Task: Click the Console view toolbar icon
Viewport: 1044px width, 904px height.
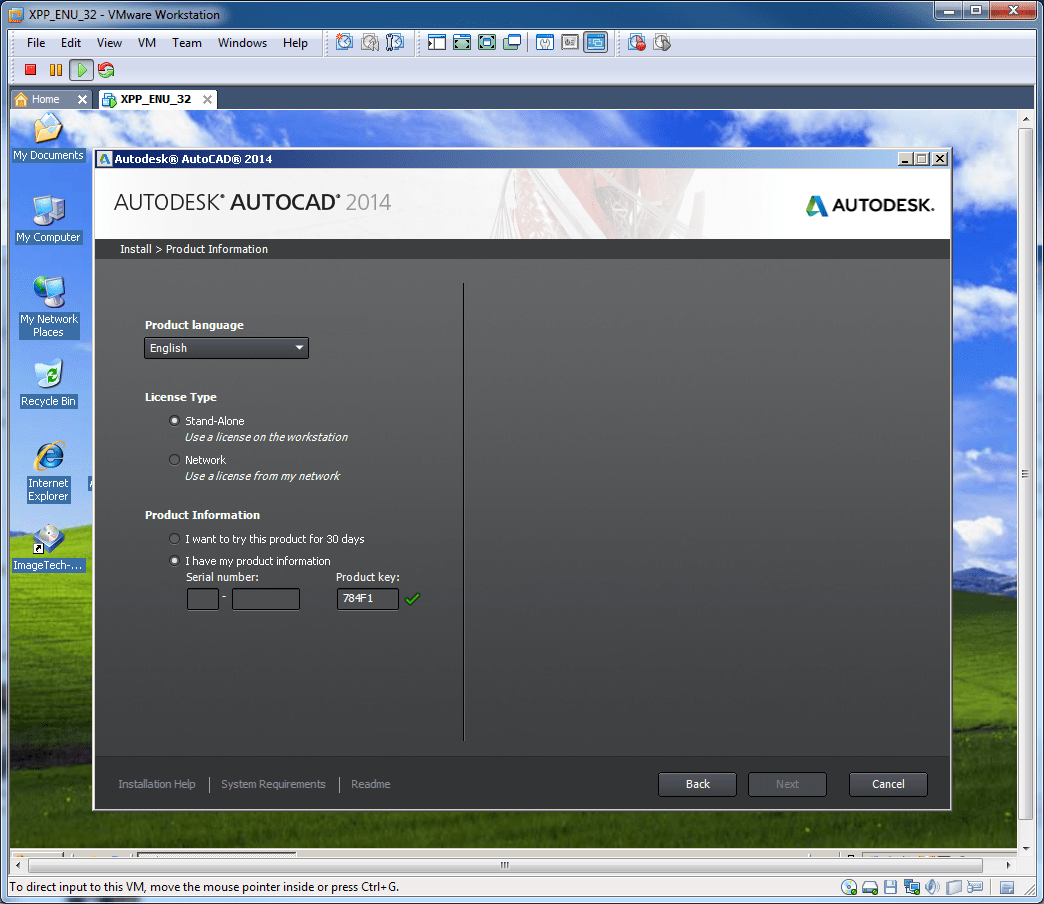Action: click(595, 43)
